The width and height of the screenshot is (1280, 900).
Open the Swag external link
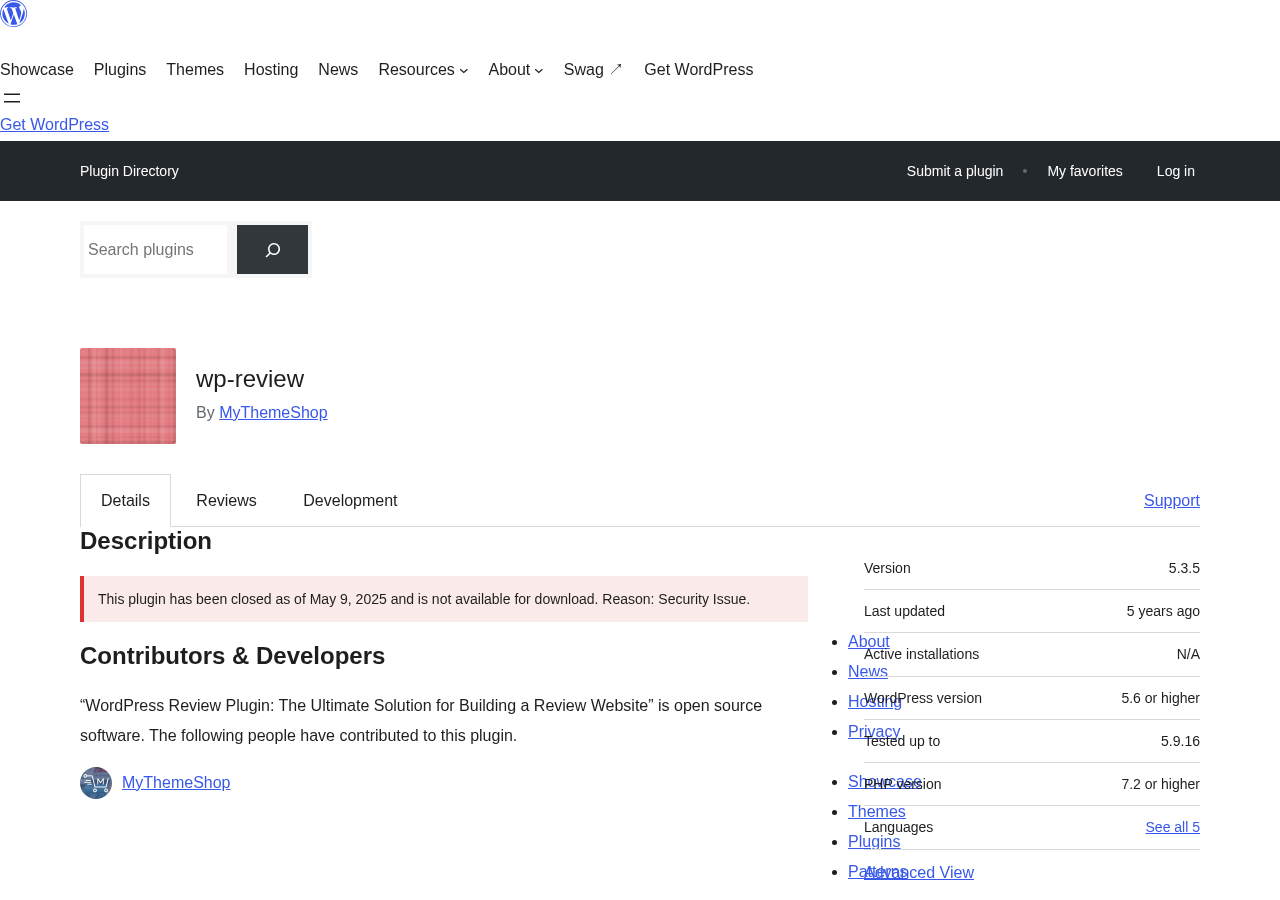[x=593, y=70]
